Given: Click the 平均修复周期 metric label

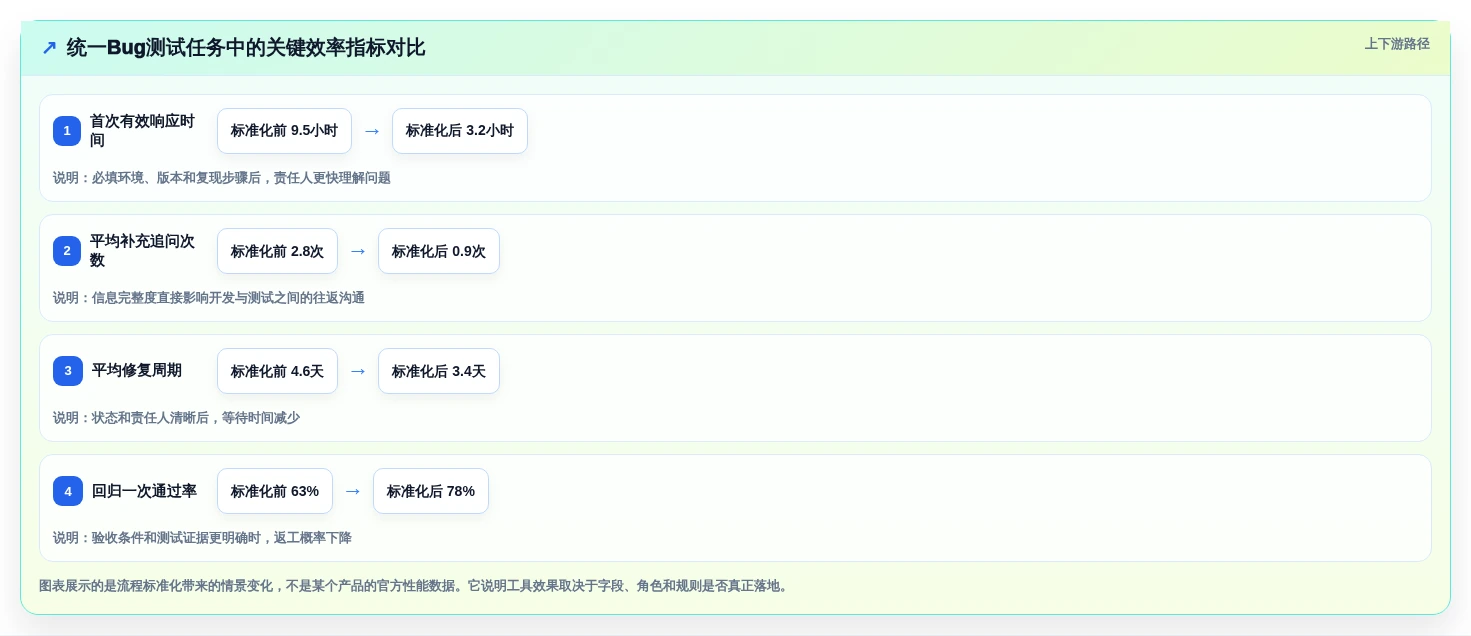Looking at the screenshot, I should [x=137, y=371].
